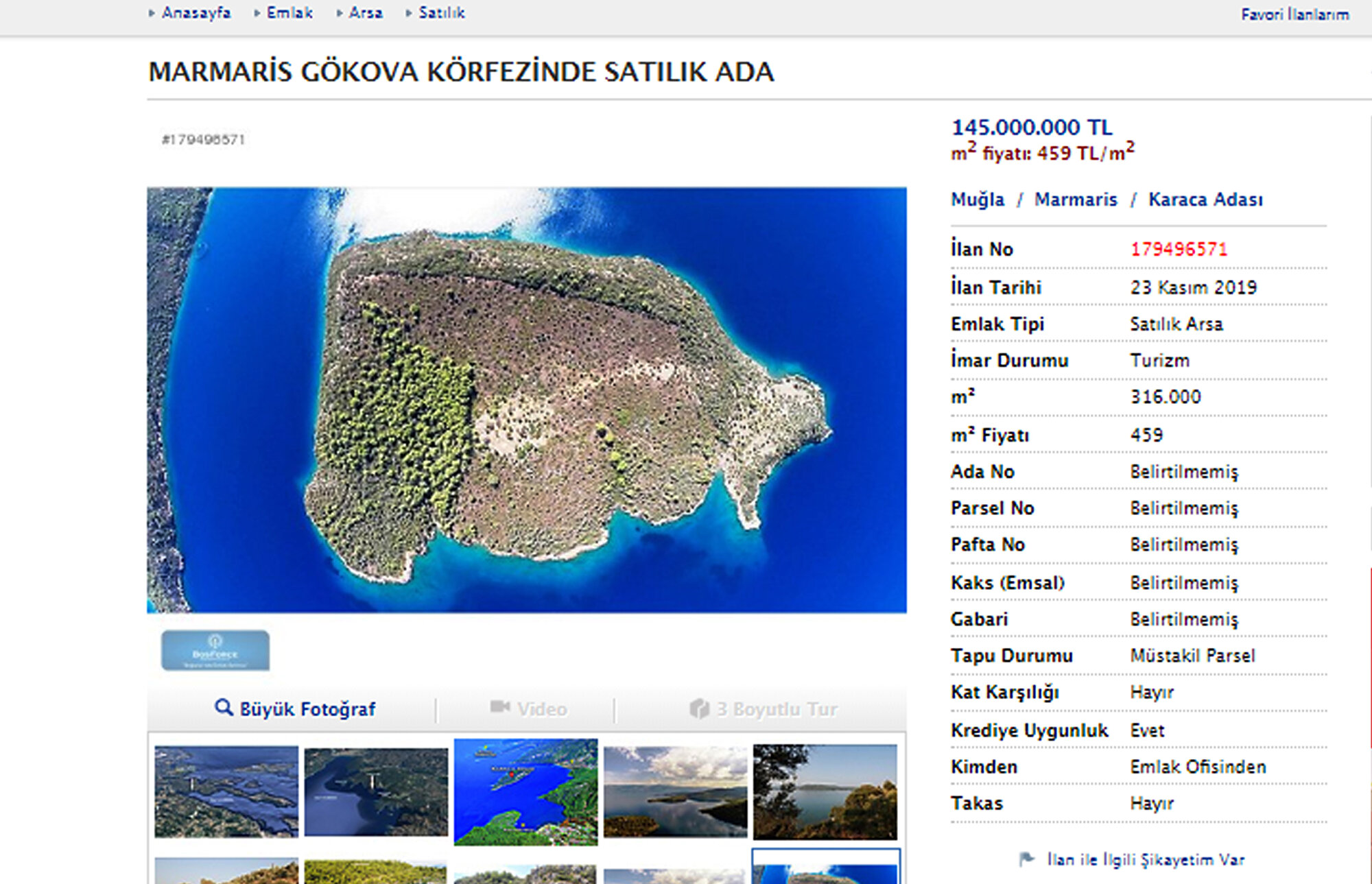Click İlan ile İlgili Şikayetim Var

tap(1145, 859)
